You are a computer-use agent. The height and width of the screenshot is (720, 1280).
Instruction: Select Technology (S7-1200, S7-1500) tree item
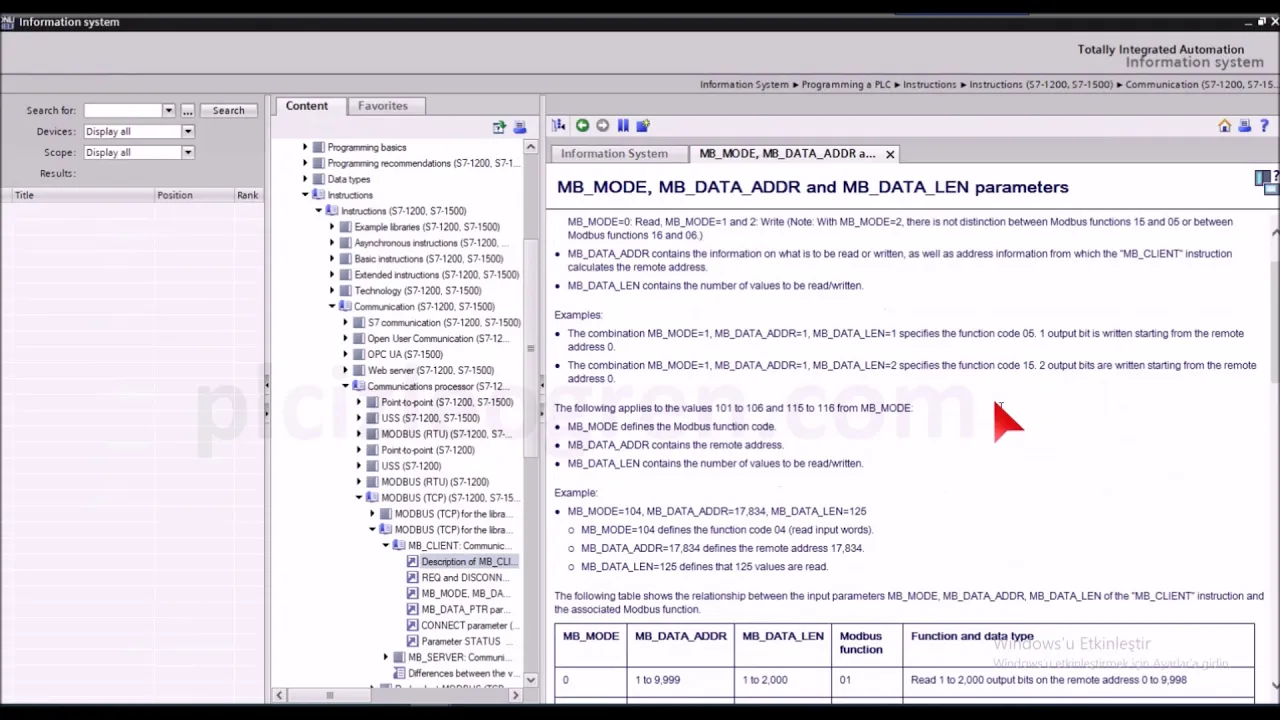tap(417, 291)
